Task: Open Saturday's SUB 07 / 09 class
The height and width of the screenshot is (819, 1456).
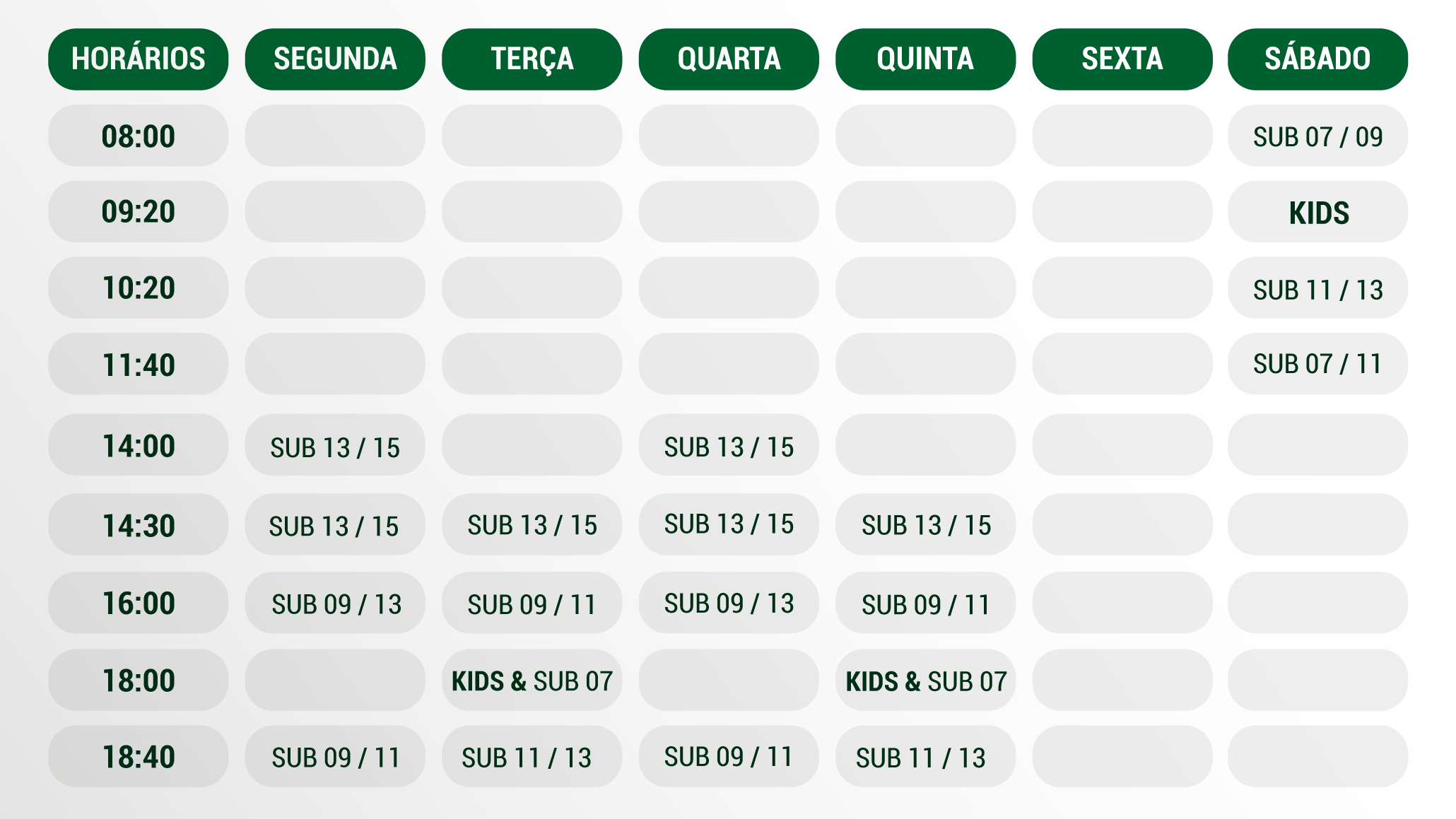Action: click(x=1317, y=136)
